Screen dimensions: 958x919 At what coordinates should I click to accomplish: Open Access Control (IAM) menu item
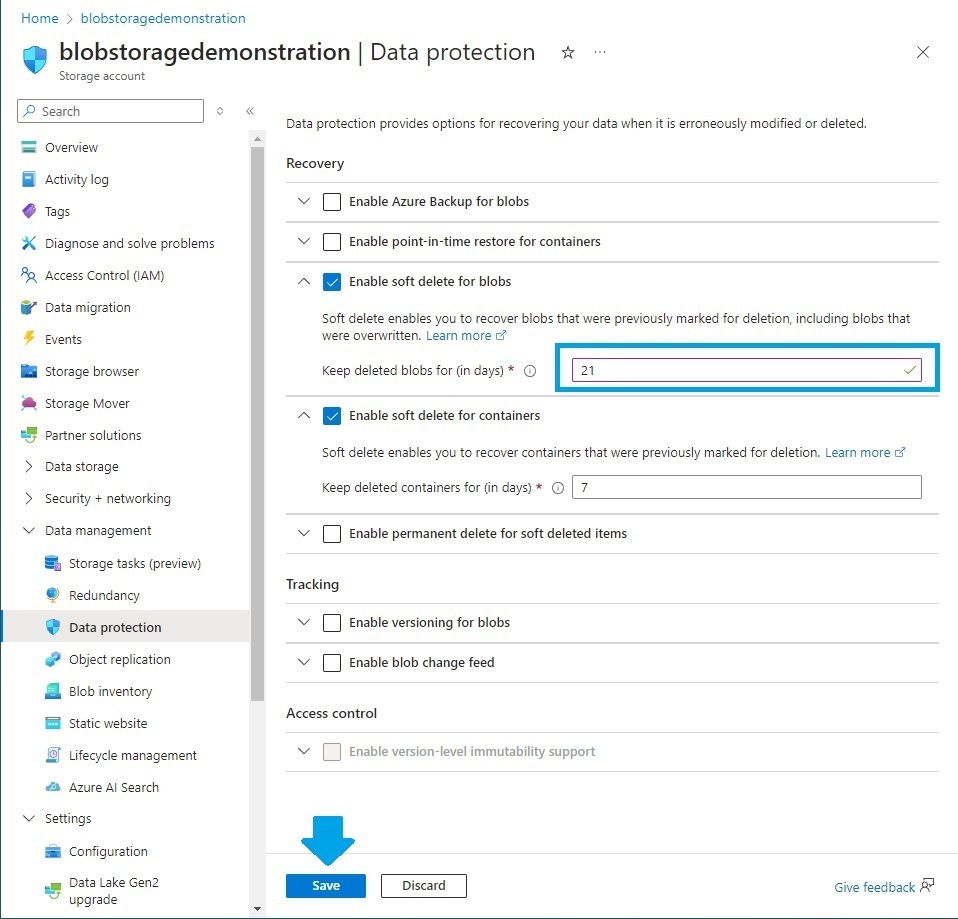tap(104, 276)
